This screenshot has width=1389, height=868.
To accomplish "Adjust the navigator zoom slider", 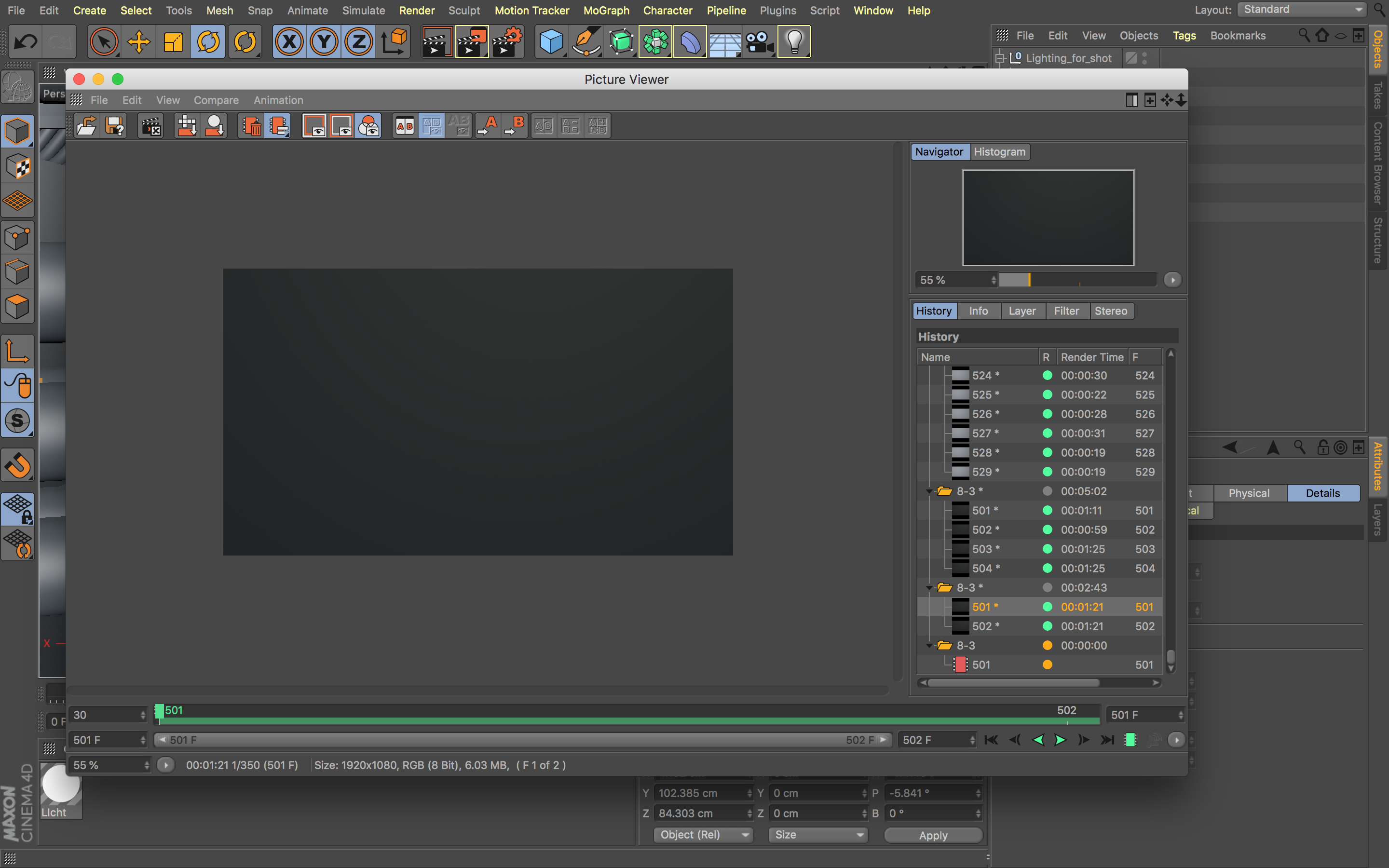I will tap(1077, 280).
